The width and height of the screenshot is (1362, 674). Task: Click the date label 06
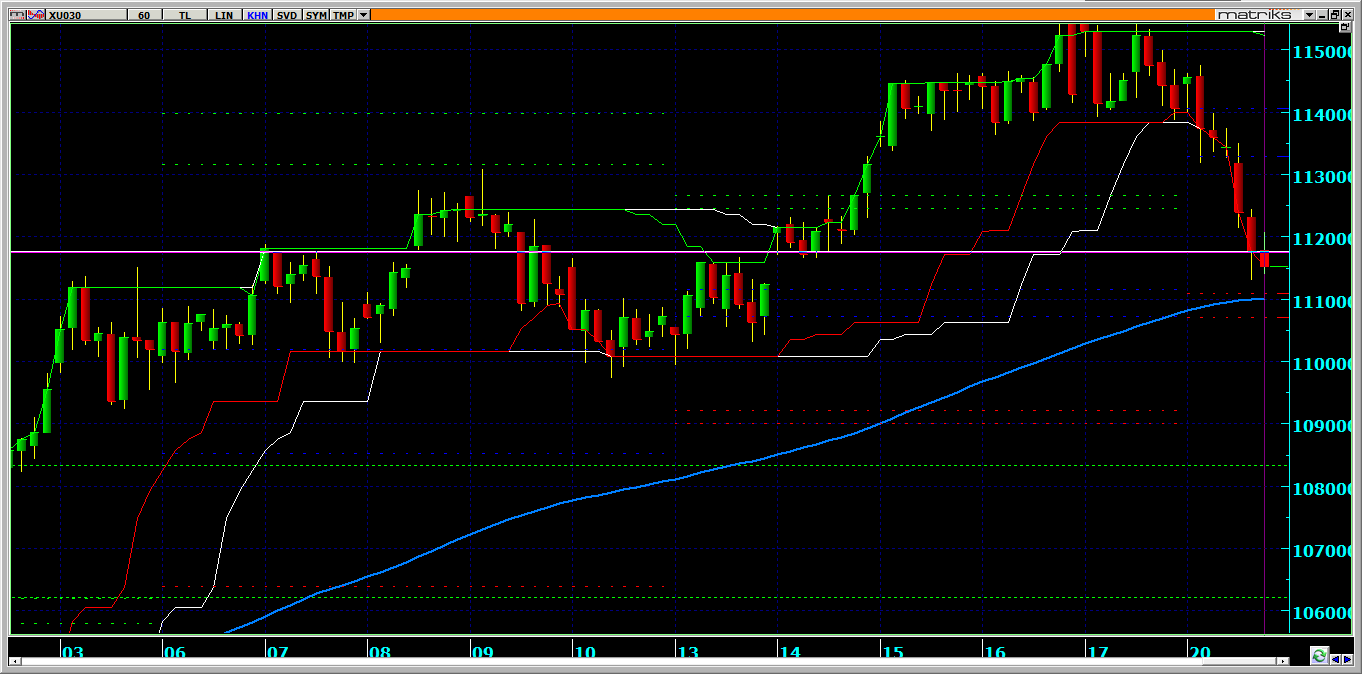coord(174,652)
